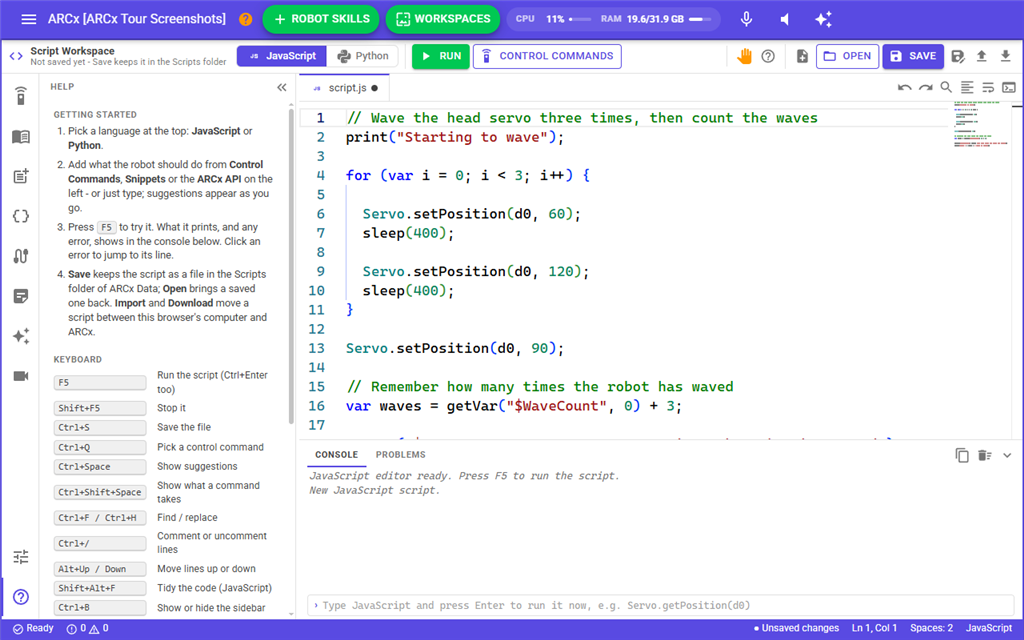The width and height of the screenshot is (1024, 640).
Task: Click Ln 1, Col 1 status entry
Action: (874, 628)
